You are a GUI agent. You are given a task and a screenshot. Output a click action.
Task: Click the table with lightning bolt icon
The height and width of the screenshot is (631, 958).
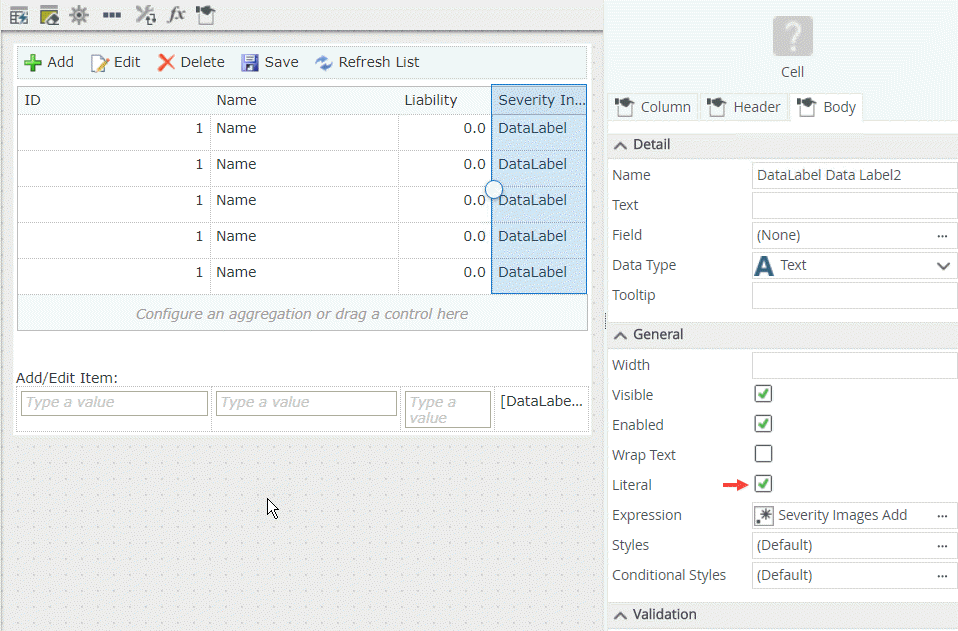coord(19,15)
